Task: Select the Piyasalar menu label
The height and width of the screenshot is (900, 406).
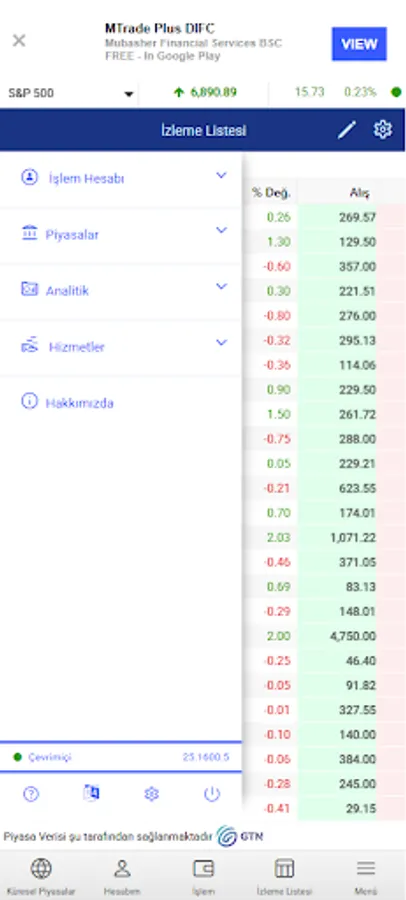Action: coord(72,235)
